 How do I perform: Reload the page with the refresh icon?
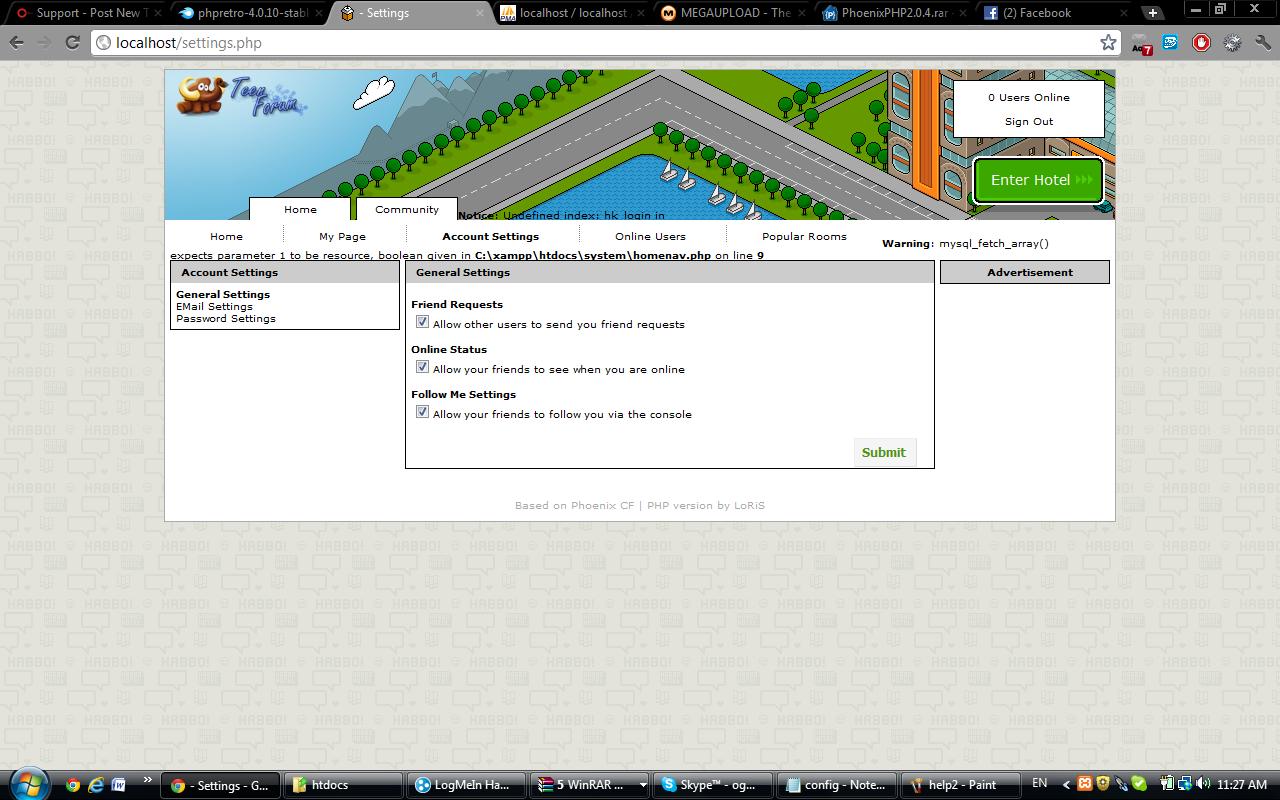click(72, 43)
